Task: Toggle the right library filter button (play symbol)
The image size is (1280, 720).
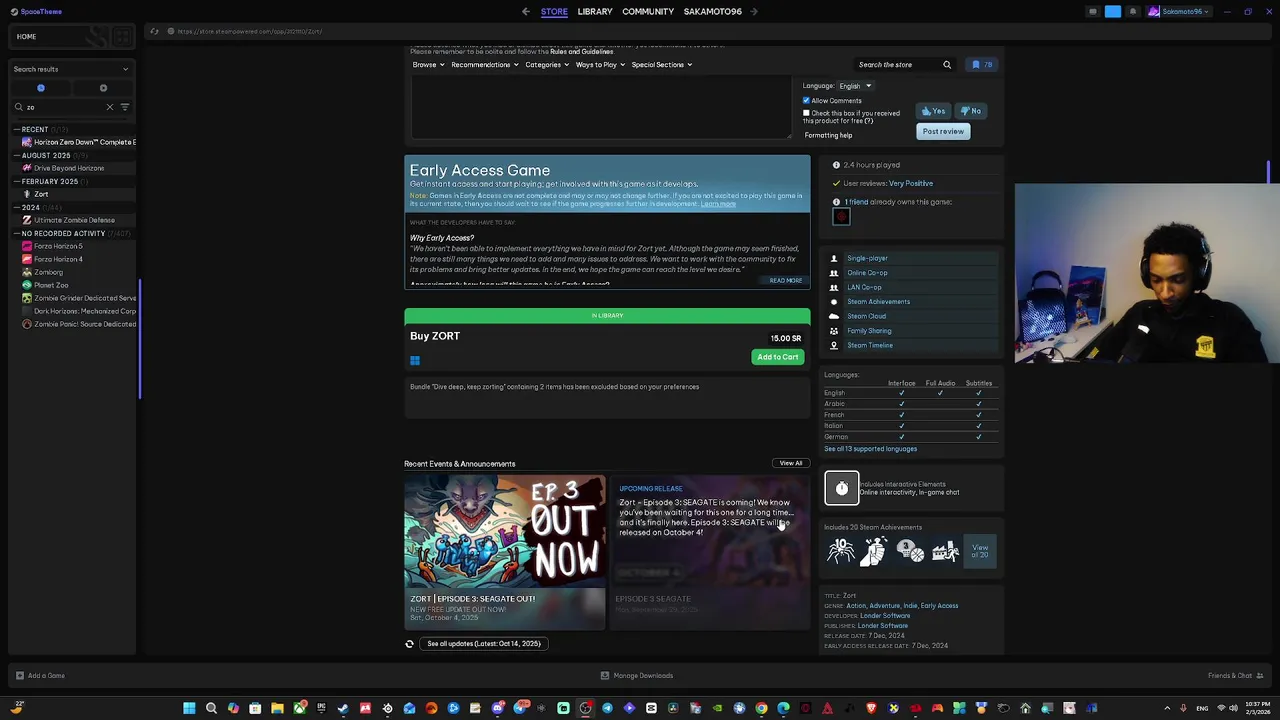Action: click(x=103, y=88)
